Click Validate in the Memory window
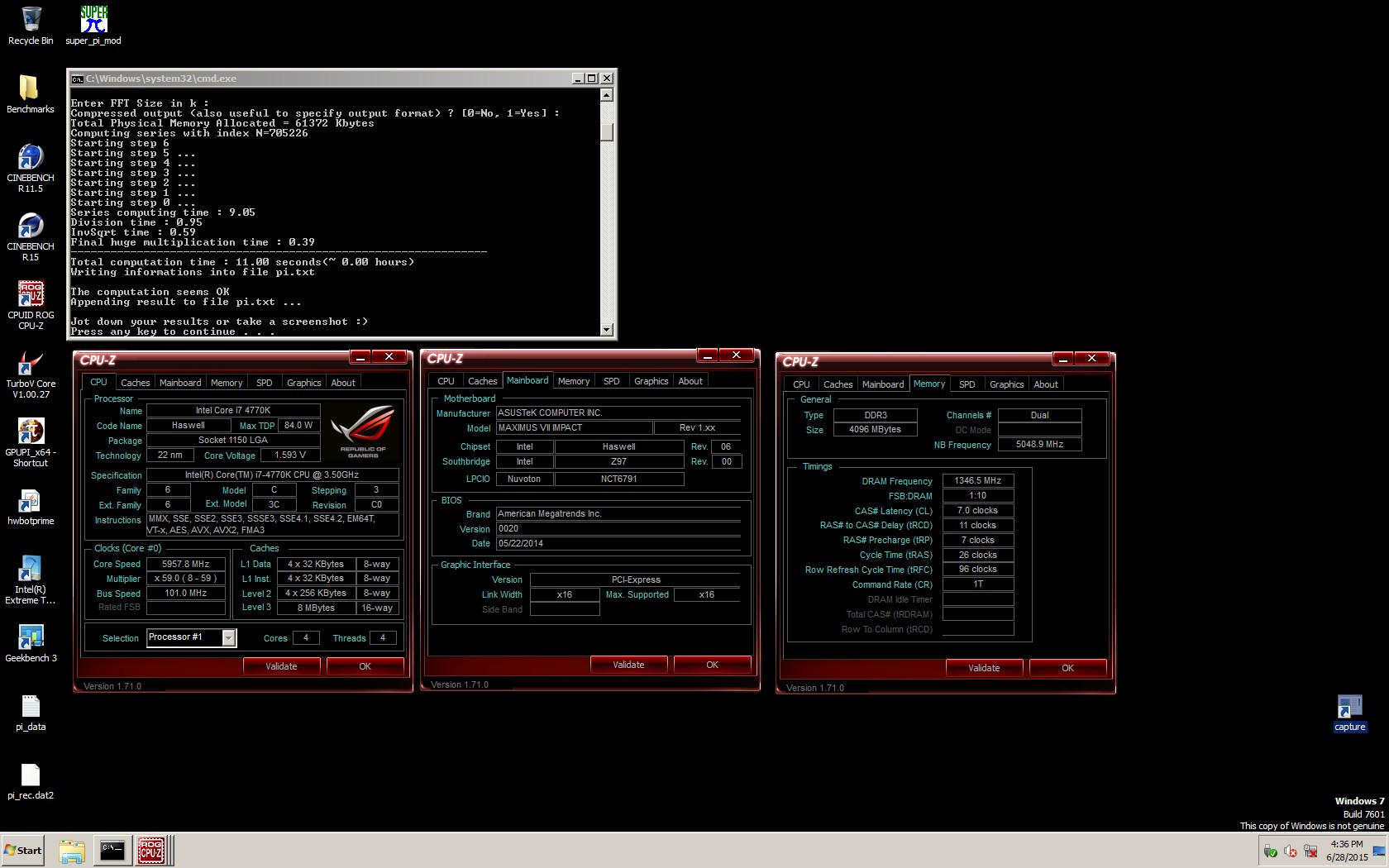This screenshot has height=868, width=1389. pos(984,668)
